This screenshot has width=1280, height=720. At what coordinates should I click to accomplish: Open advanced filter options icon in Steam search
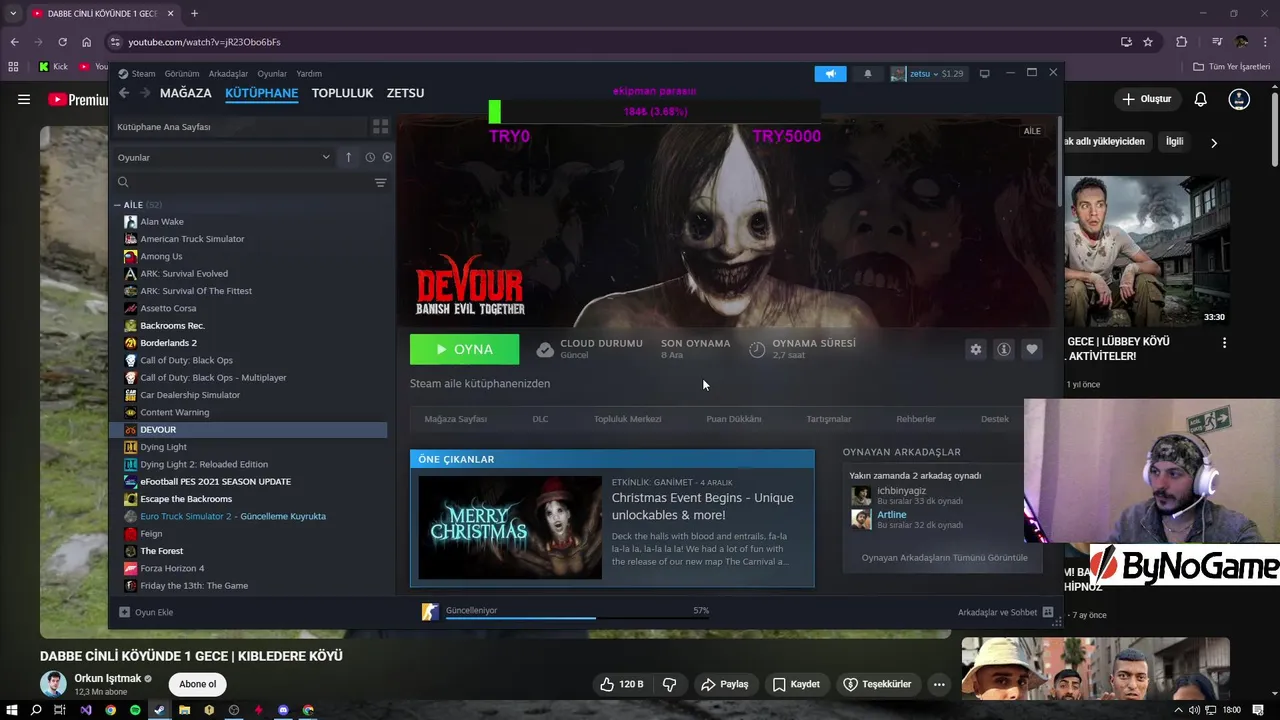(380, 182)
